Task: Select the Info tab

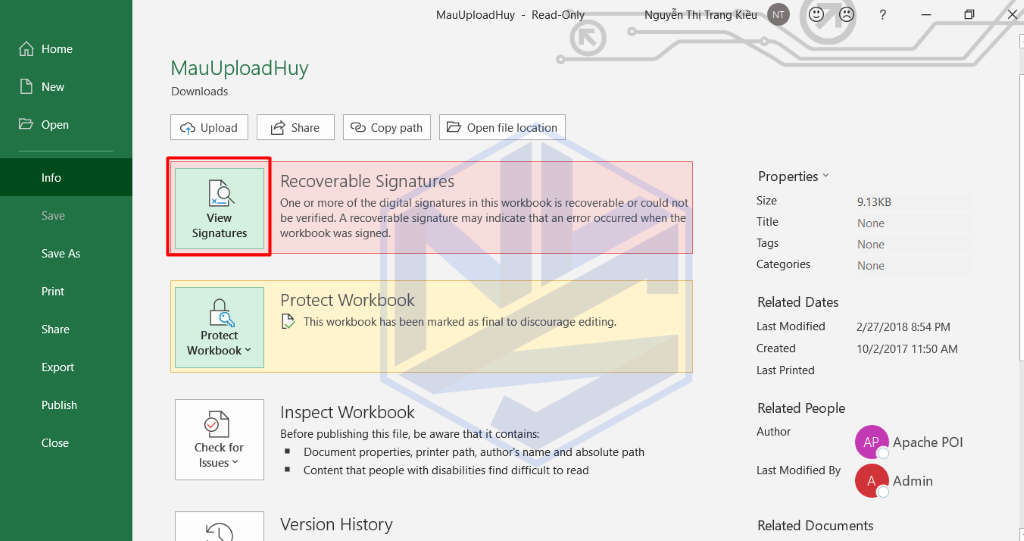Action: coord(66,177)
